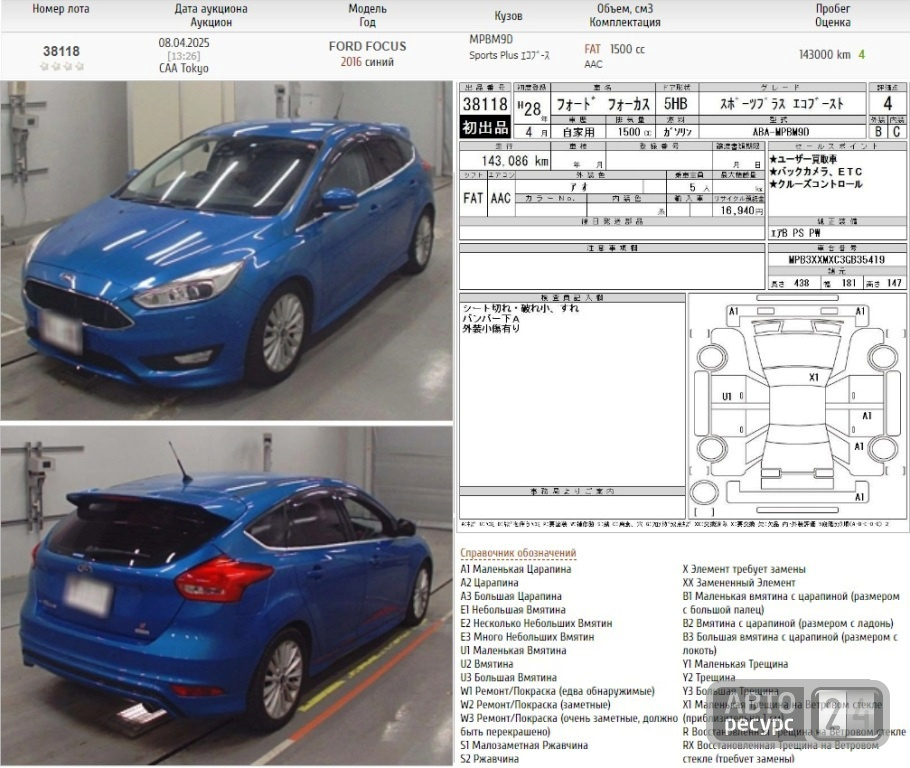Click the chassis number MPB3XXMXC3GB35419
Screen dimensions: 910x768
point(837,259)
